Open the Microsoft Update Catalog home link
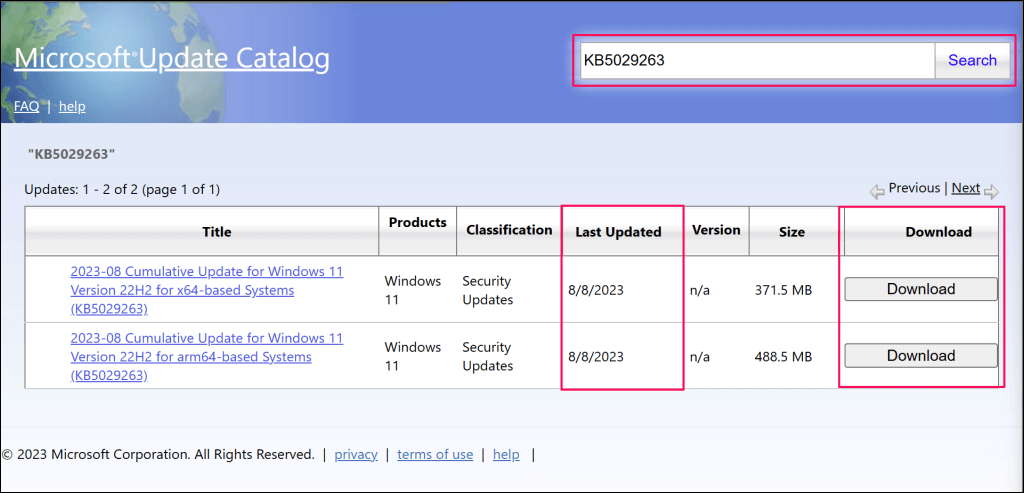 pyautogui.click(x=171, y=59)
